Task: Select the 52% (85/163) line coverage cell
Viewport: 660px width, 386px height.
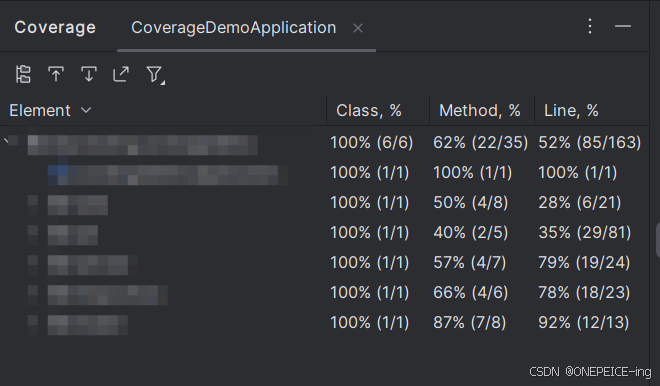Action: point(590,143)
